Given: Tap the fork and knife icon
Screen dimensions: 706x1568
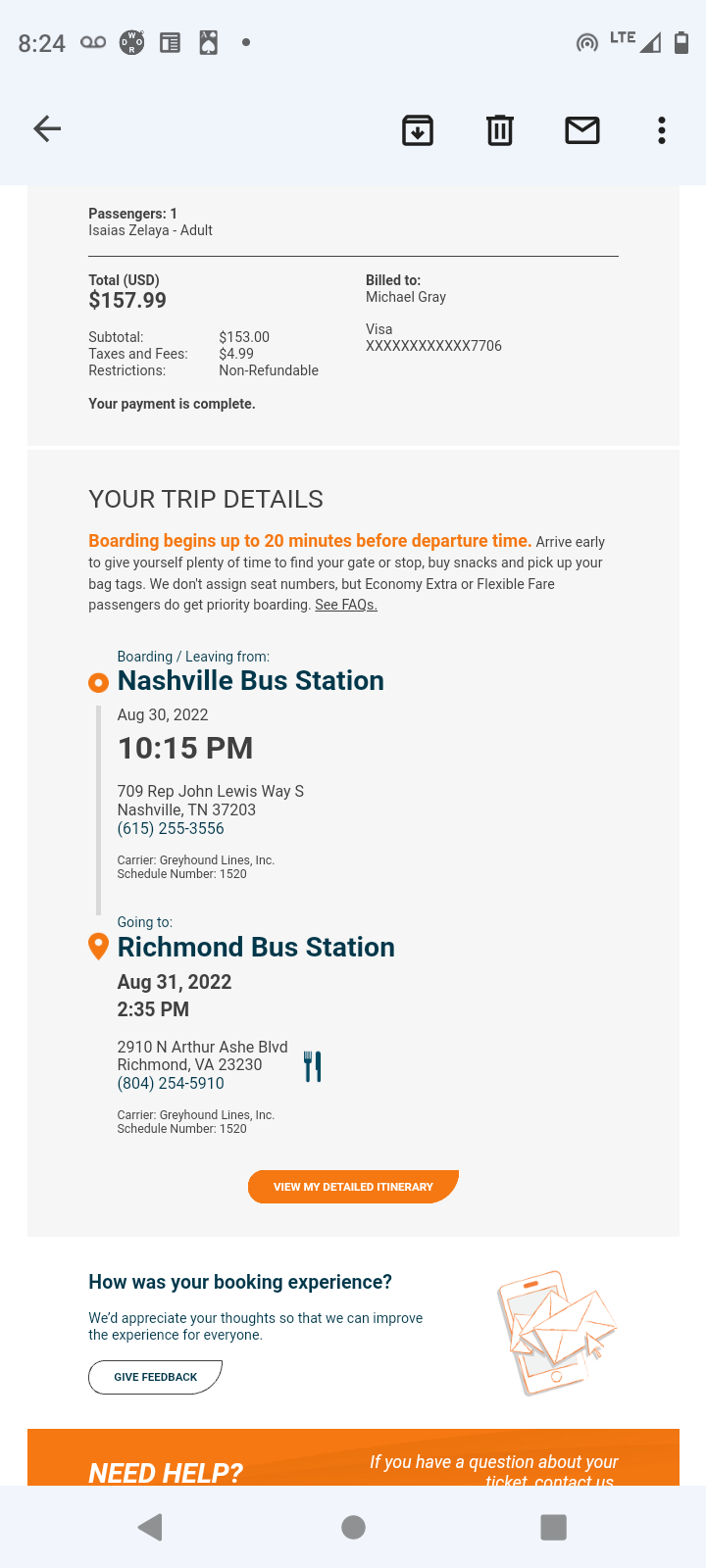Looking at the screenshot, I should pyautogui.click(x=313, y=1066).
